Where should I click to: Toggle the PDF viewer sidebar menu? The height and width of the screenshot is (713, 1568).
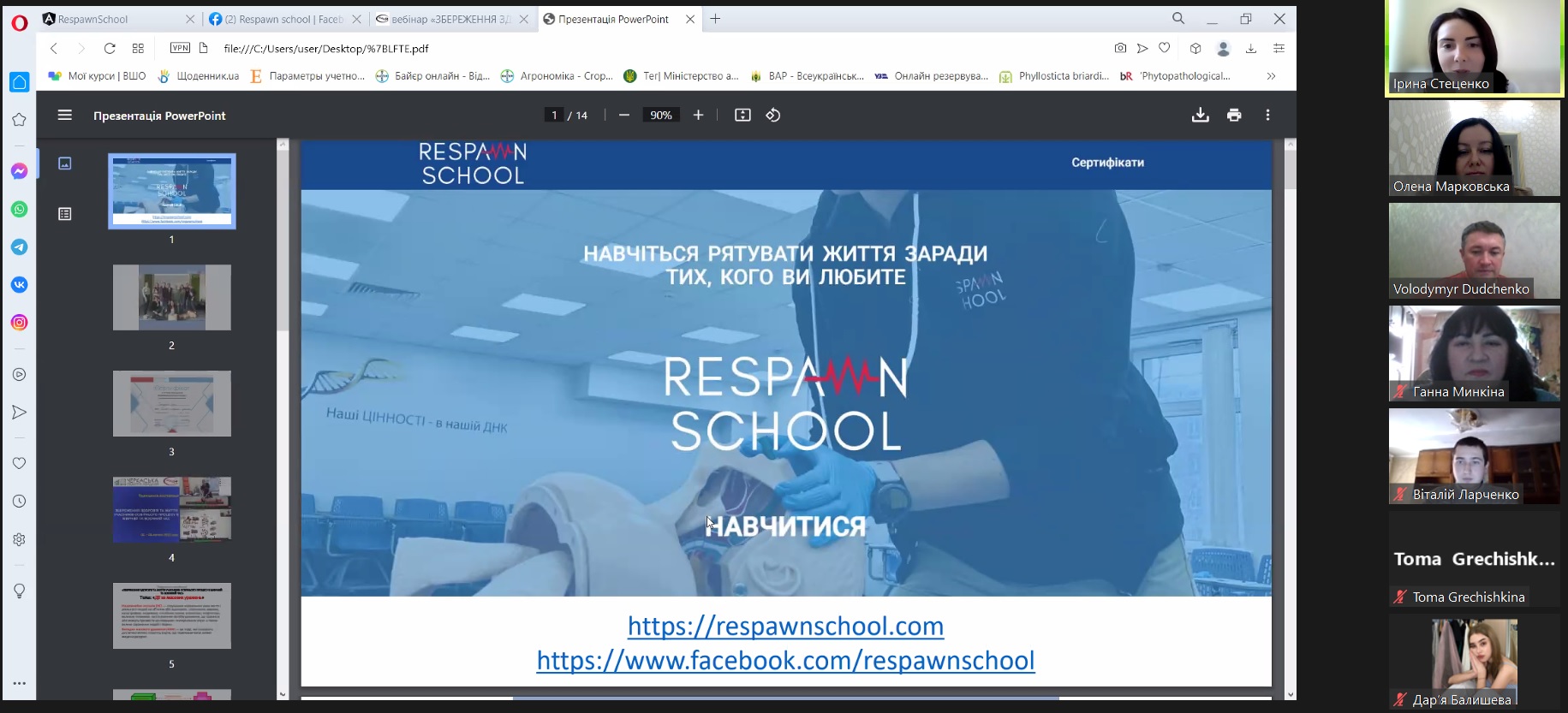pyautogui.click(x=64, y=115)
